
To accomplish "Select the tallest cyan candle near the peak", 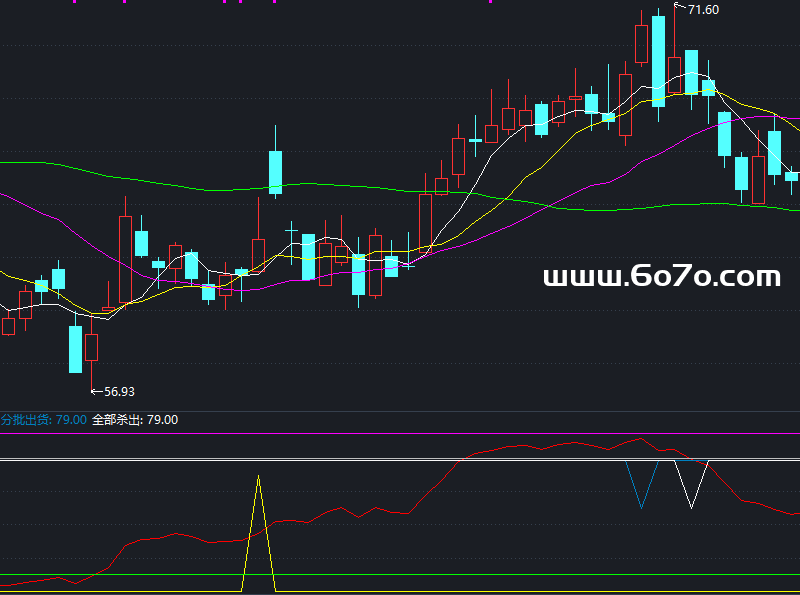I will click(x=658, y=61).
